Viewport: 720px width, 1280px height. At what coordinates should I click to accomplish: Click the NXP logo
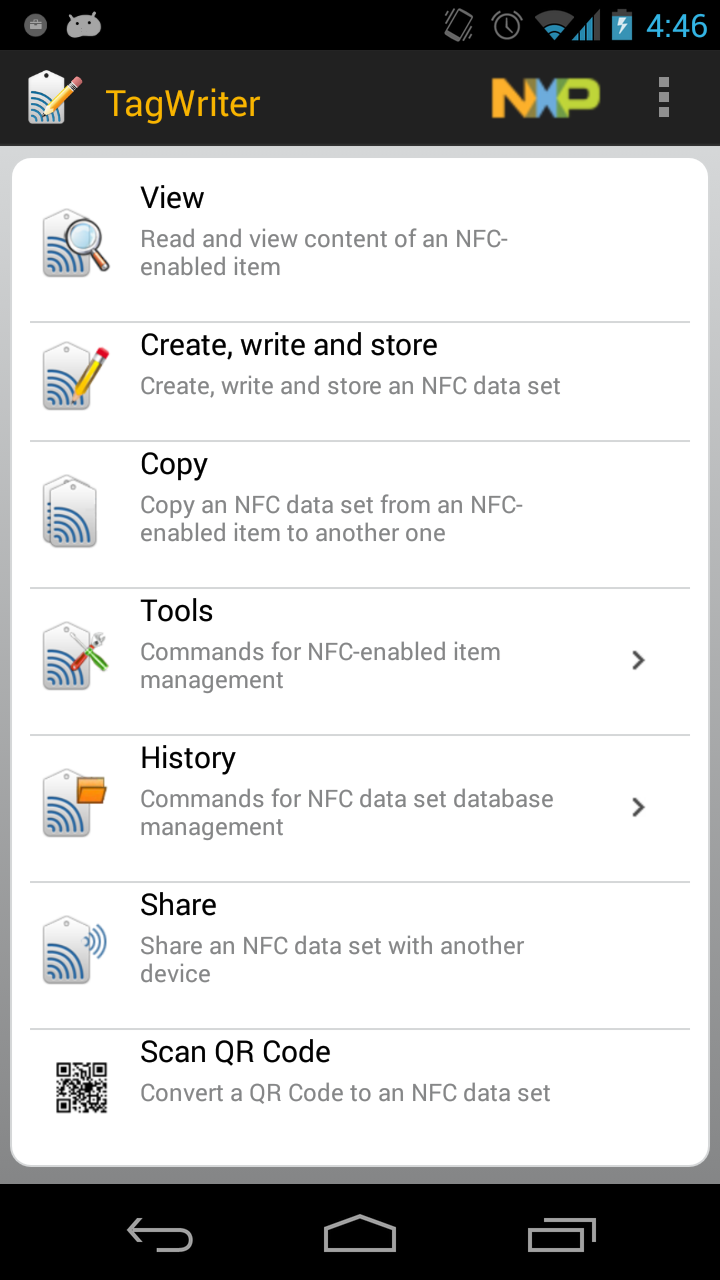(545, 98)
